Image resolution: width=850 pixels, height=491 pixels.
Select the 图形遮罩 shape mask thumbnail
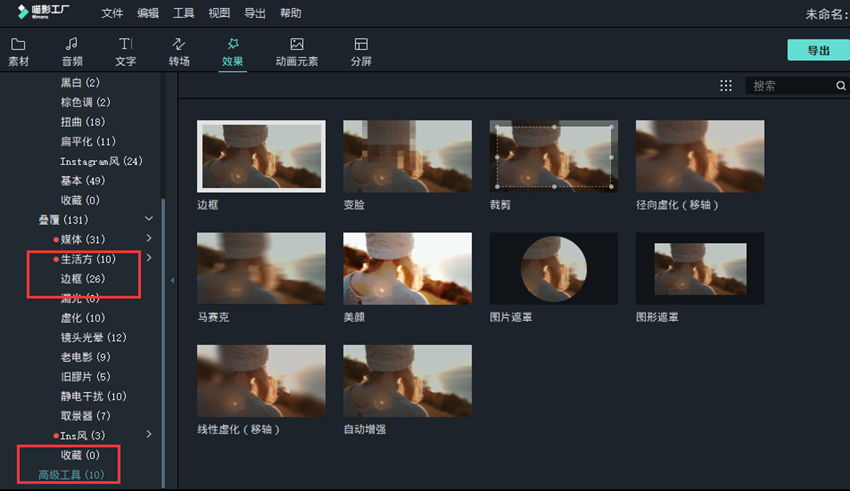click(x=700, y=268)
